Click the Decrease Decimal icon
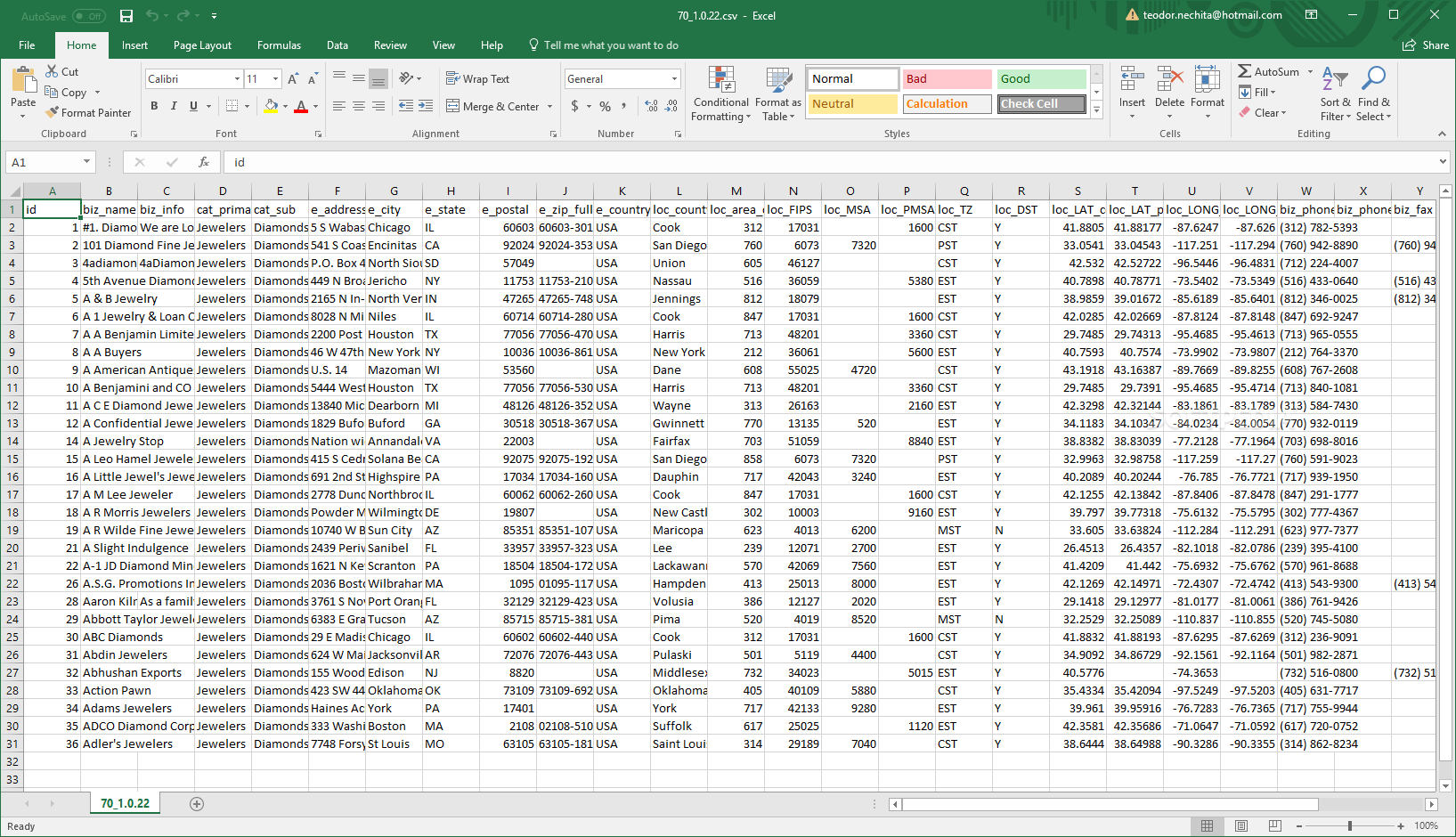The height and width of the screenshot is (837, 1456). coord(671,106)
